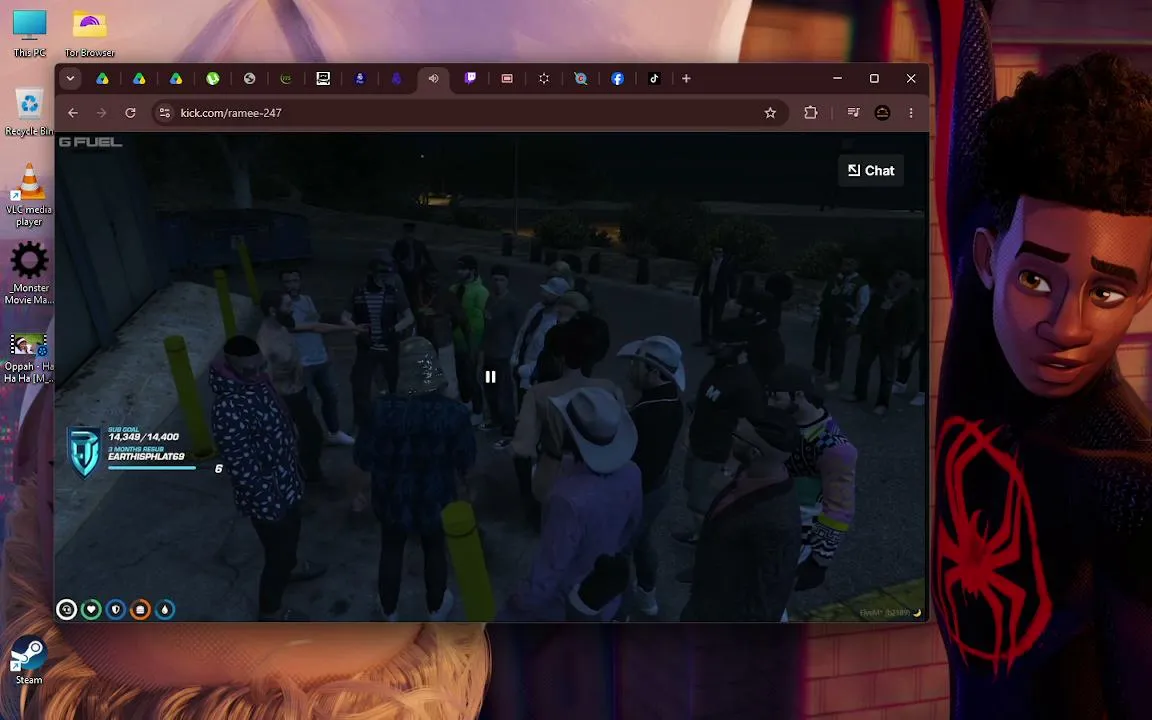1152x720 pixels.
Task: Click the "EARTHISPHLAT69" resub name
Action: tap(146, 456)
